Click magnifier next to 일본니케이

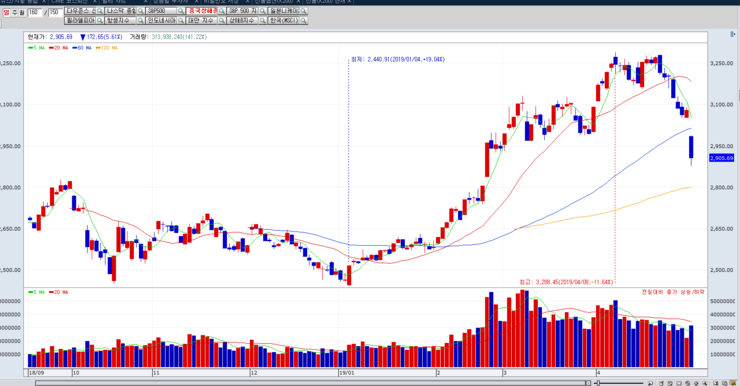pos(303,11)
